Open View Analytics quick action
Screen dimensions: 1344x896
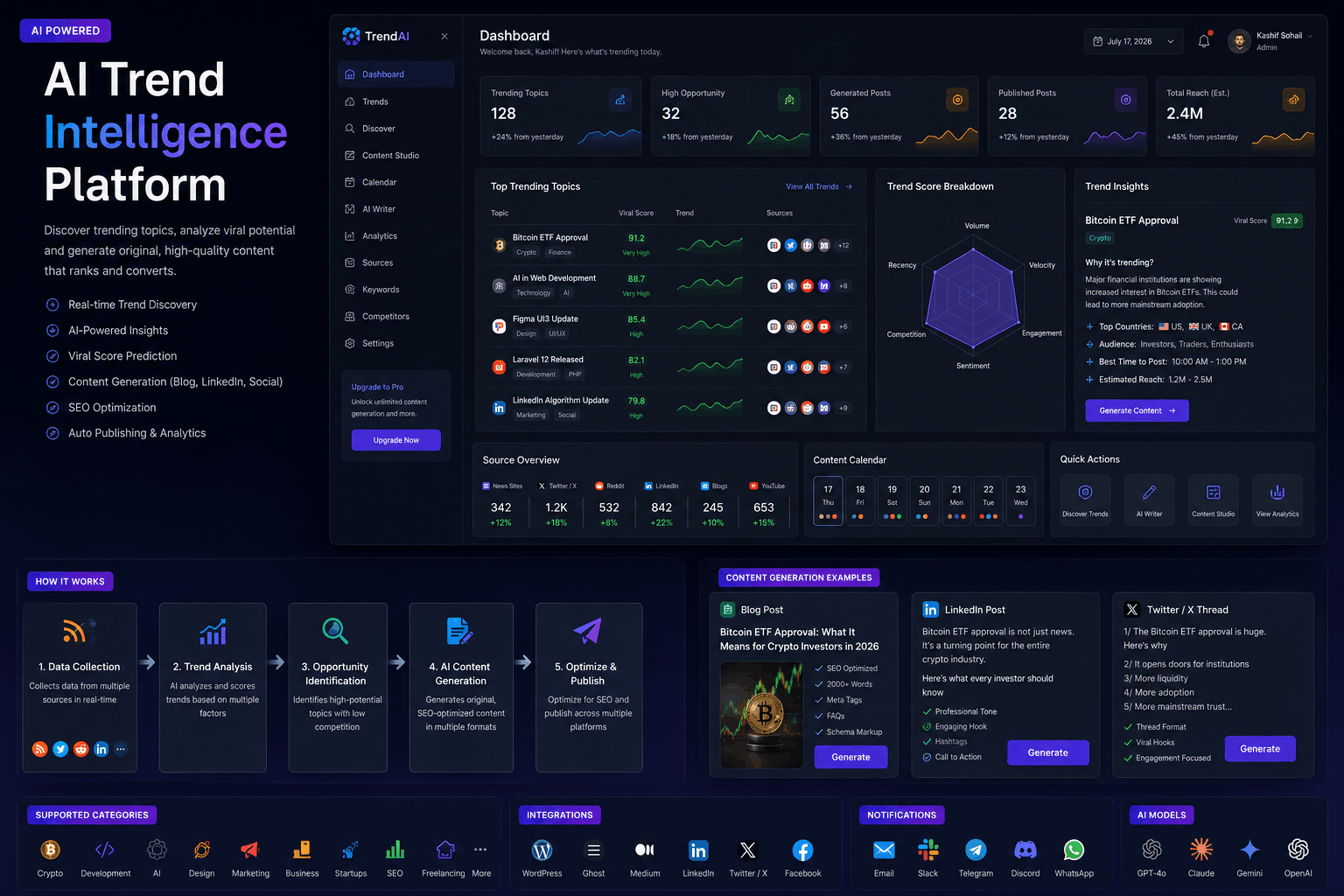[x=1277, y=500]
